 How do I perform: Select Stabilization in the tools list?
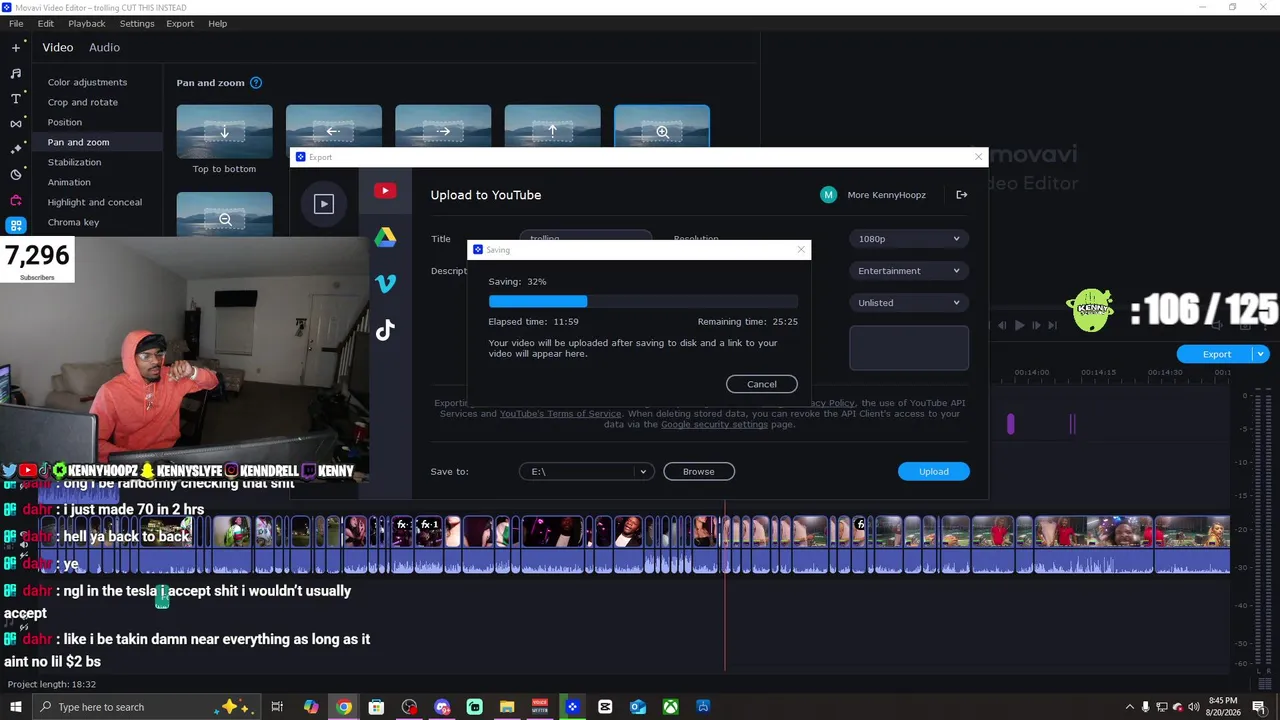click(x=74, y=162)
